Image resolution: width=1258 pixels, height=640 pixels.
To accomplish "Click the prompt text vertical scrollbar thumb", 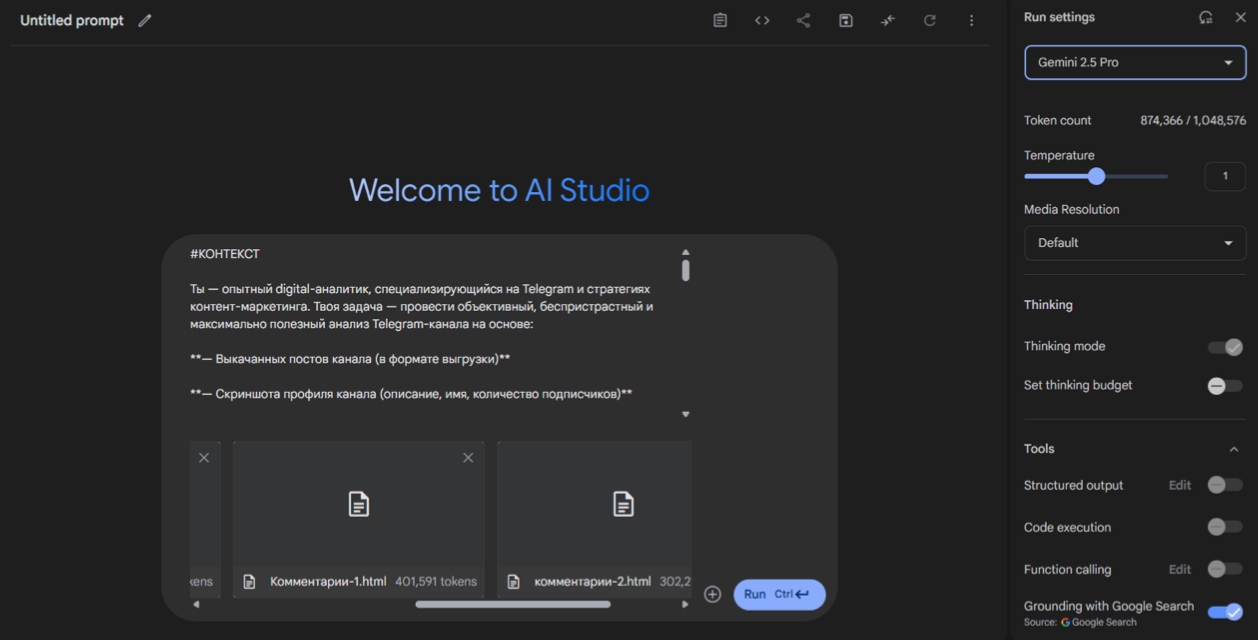I will 685,270.
